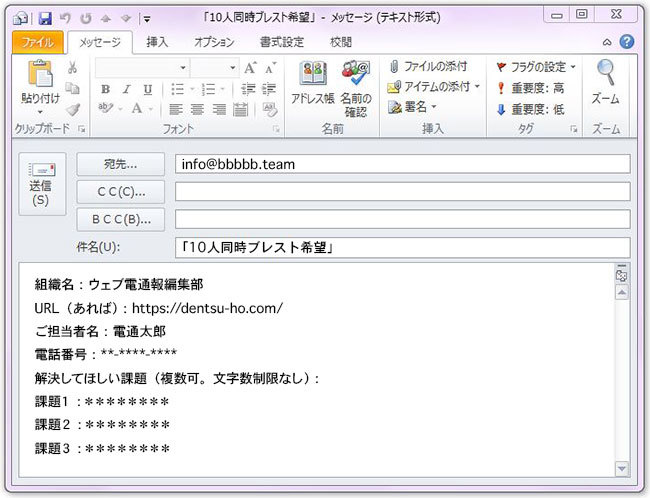Toggle 重要度: 低 low importance
This screenshot has width=650, height=498.
531,110
